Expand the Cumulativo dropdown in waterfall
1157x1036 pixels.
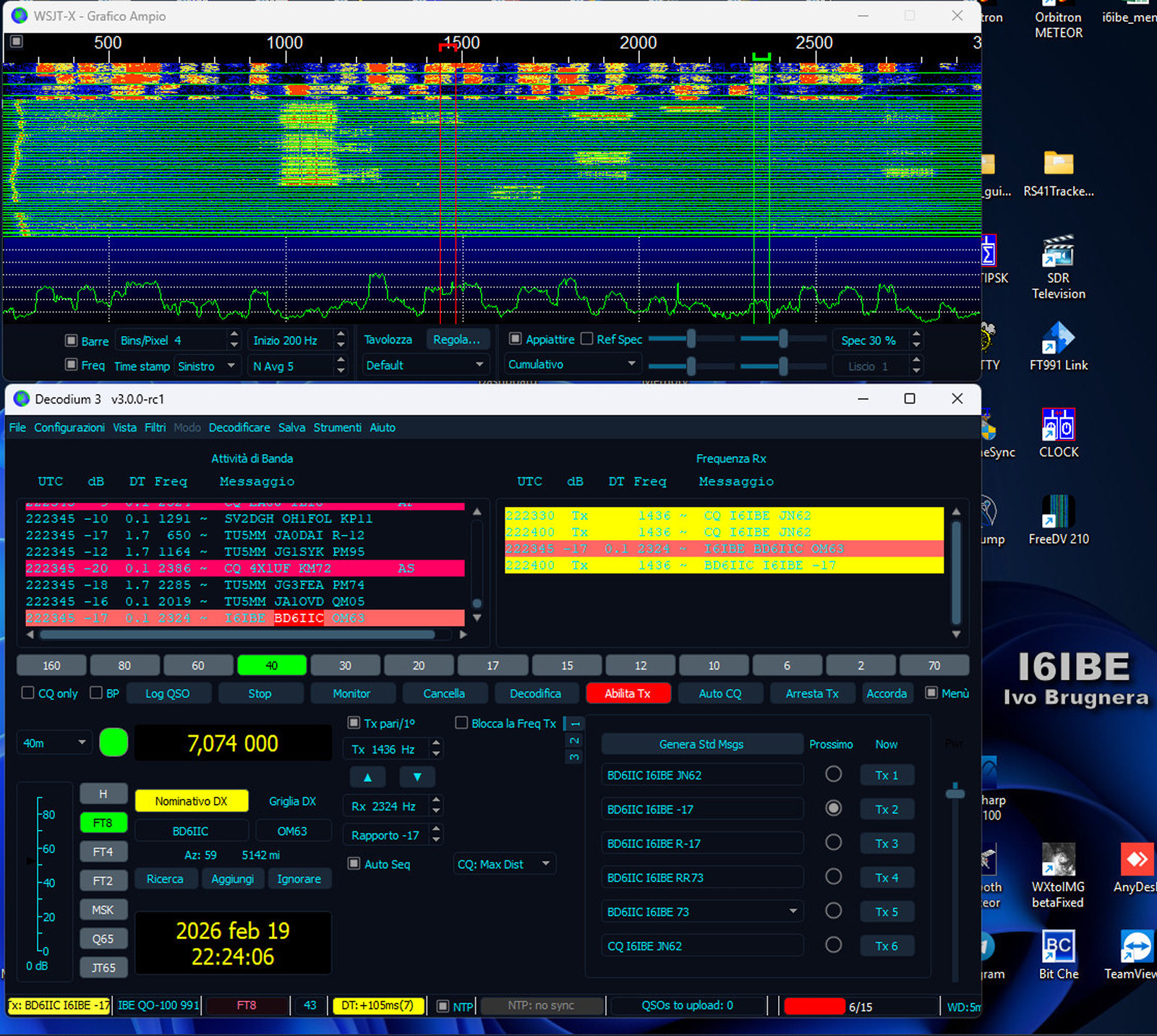[x=571, y=364]
